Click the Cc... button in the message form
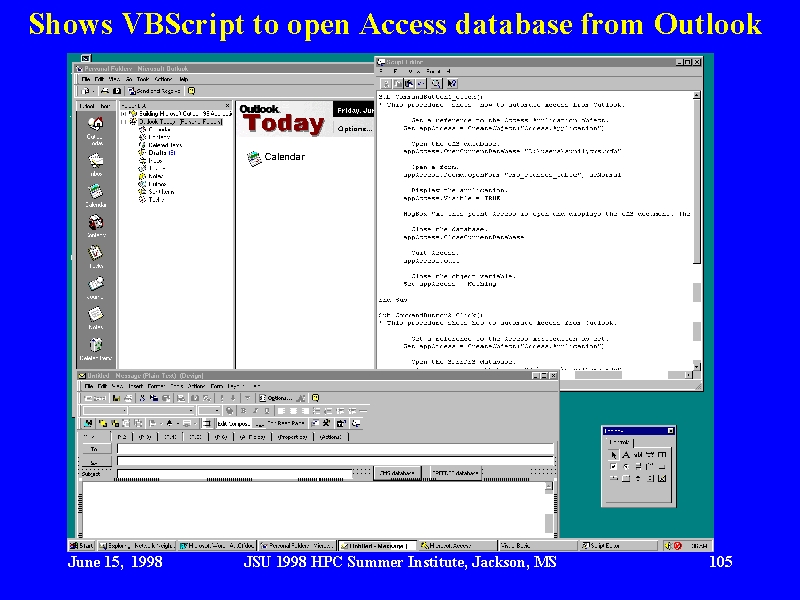Image resolution: width=800 pixels, height=600 pixels. click(96, 462)
